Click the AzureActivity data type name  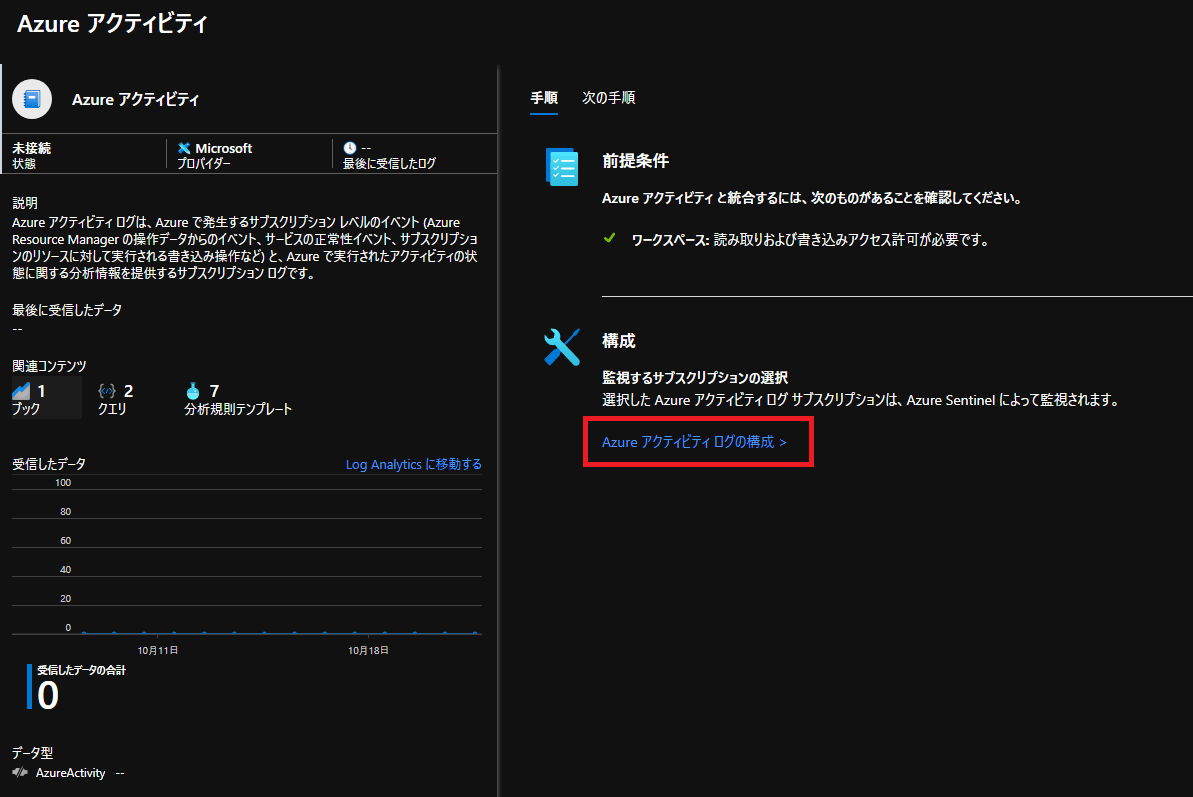point(71,773)
